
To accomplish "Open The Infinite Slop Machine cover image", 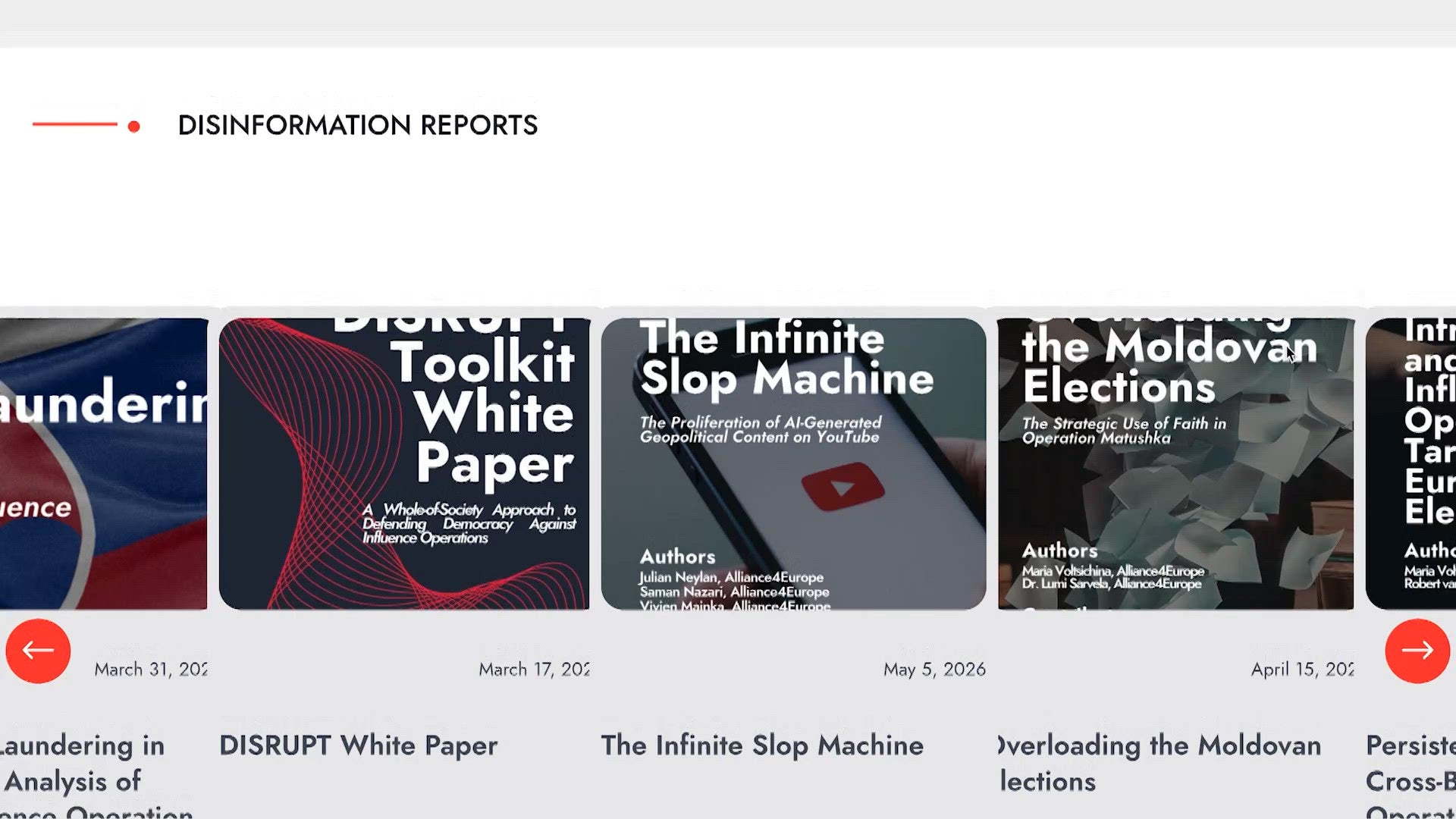I will (x=793, y=463).
